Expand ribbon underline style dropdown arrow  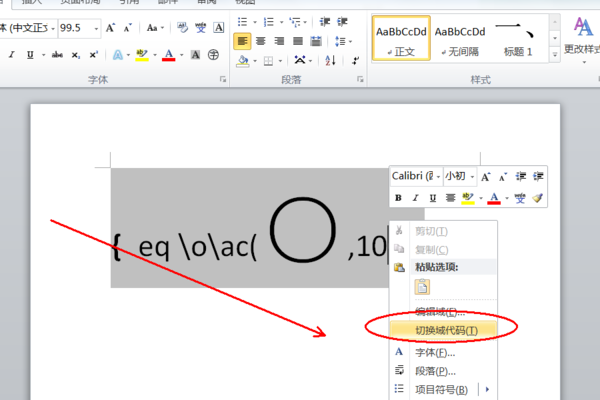click(x=43, y=55)
